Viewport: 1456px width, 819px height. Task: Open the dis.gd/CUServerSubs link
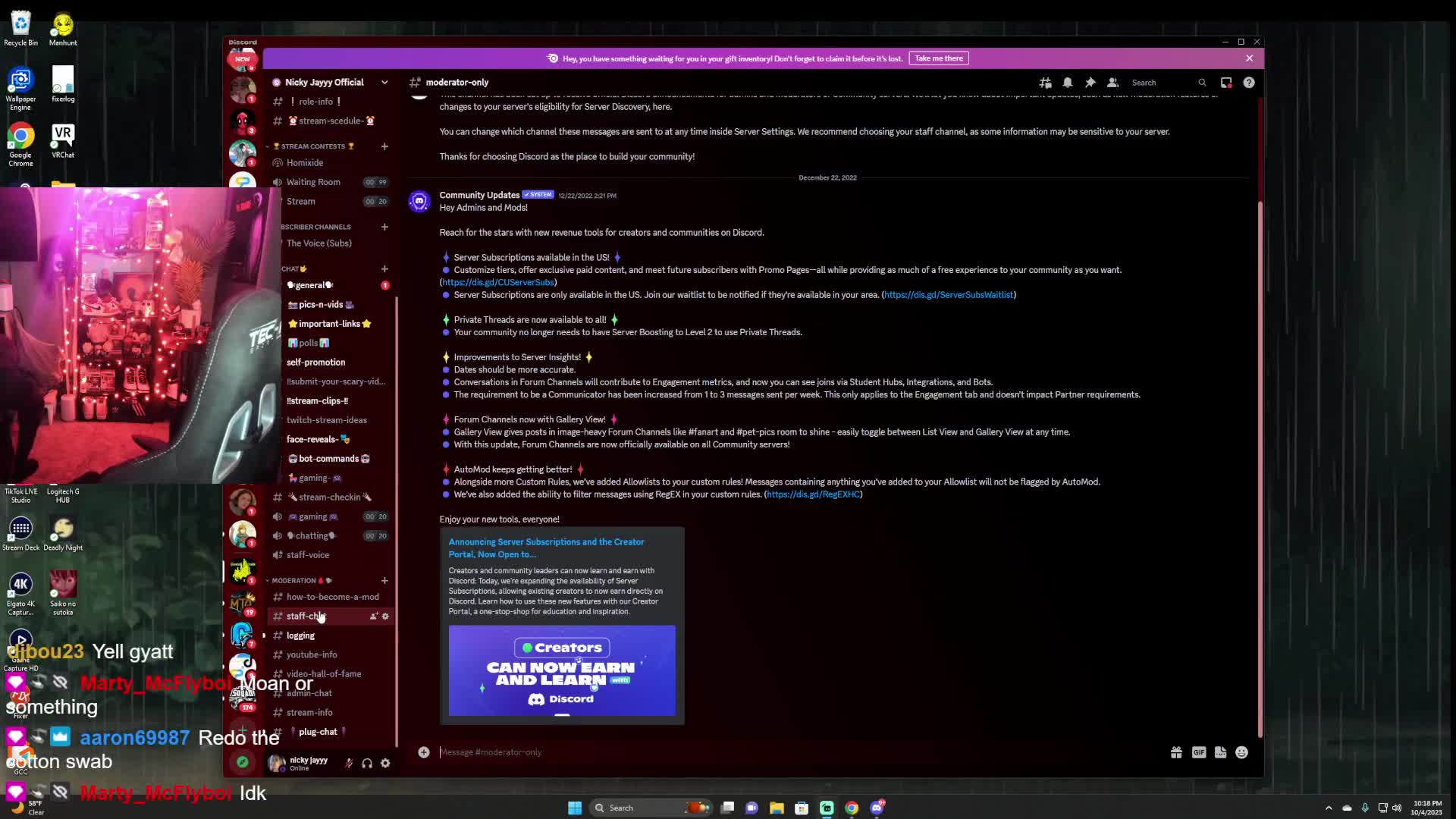pos(498,283)
